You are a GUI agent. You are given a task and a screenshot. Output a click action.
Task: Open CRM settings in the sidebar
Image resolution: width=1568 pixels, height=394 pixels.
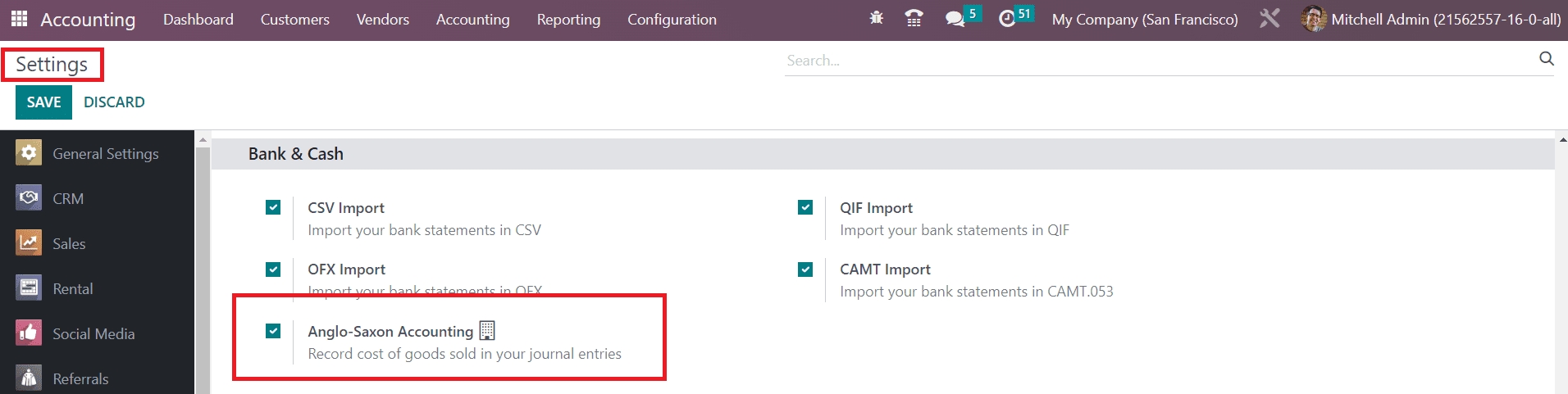(68, 198)
